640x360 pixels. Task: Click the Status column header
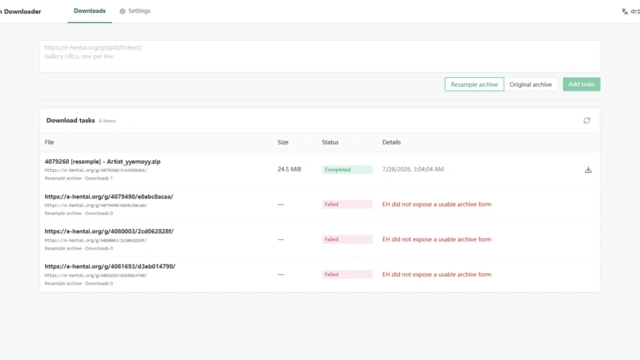[330, 142]
